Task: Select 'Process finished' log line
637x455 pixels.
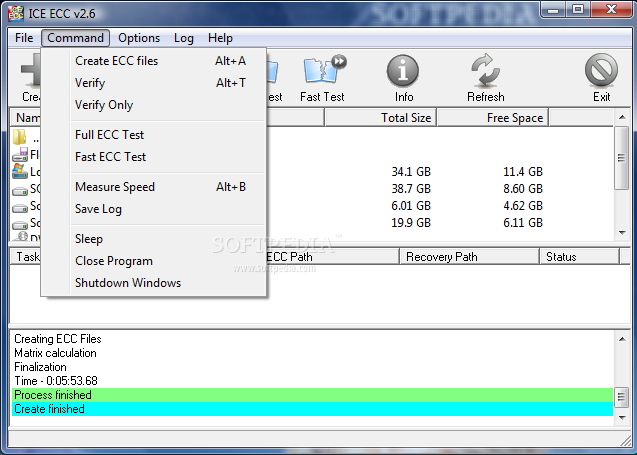Action: pos(312,395)
